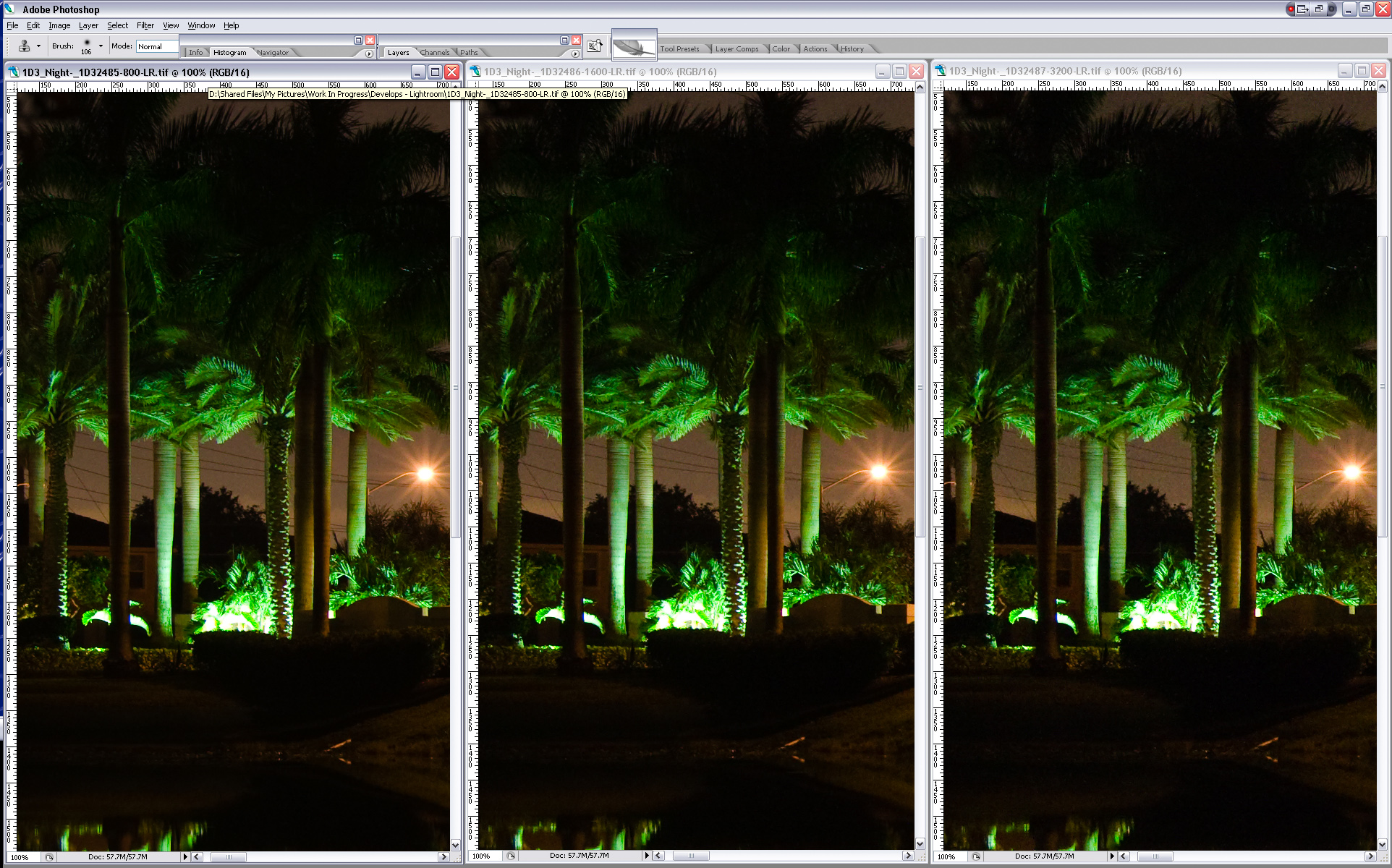Click the ruler origin corner in 800-LR window

[x=11, y=85]
